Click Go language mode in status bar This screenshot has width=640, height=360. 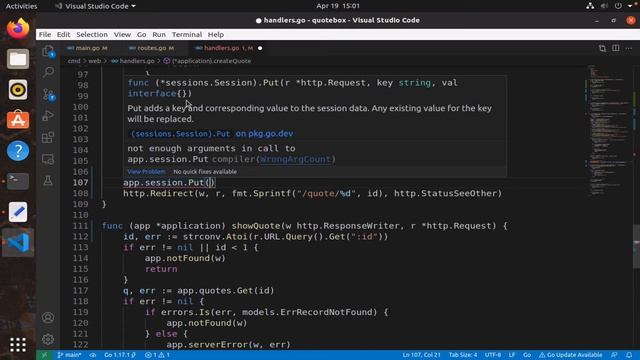coord(527,355)
